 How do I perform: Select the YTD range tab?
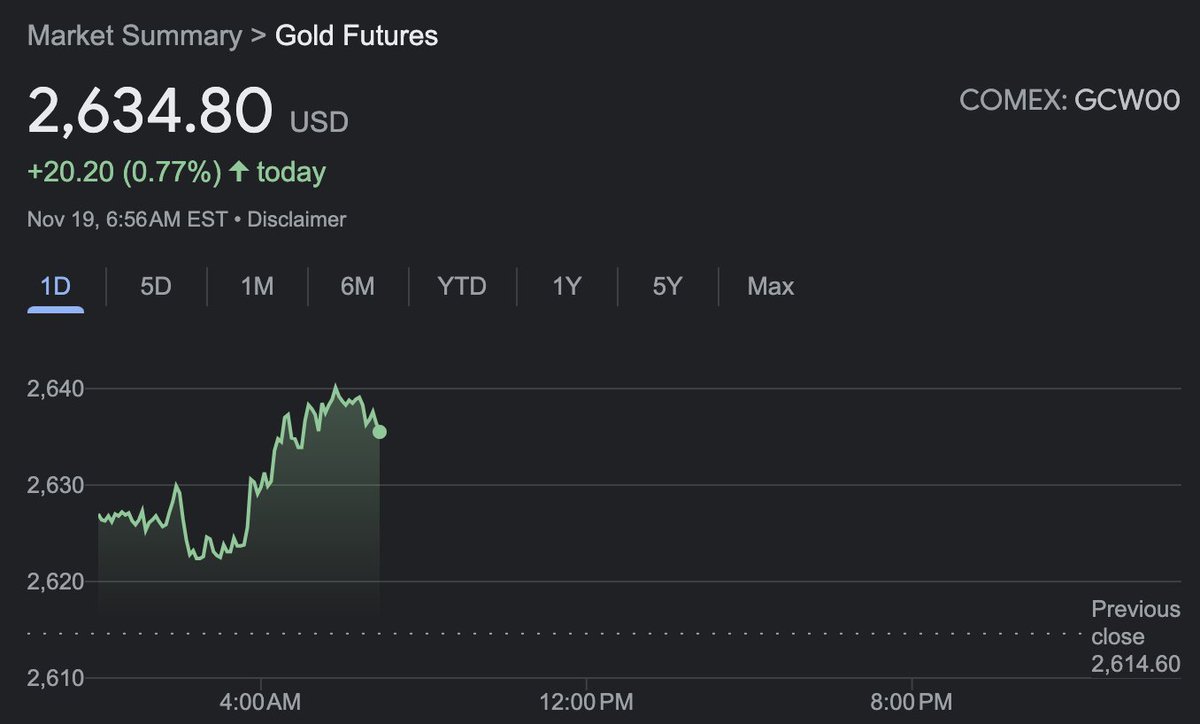[x=462, y=287]
